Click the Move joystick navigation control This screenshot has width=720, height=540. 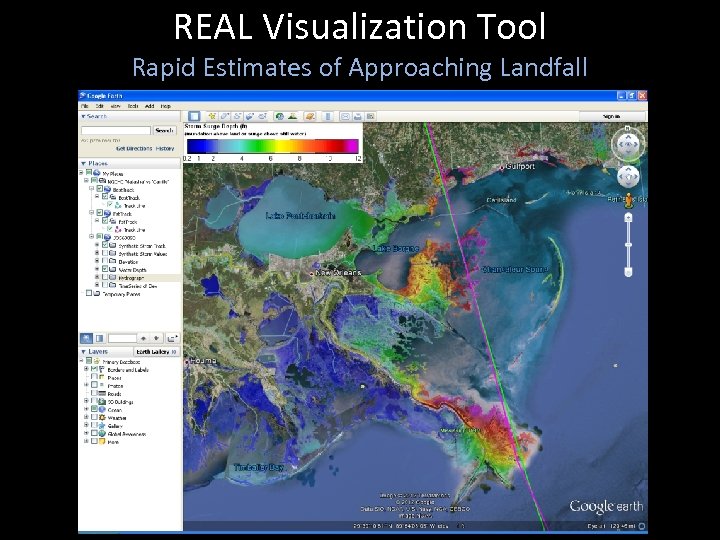(628, 176)
